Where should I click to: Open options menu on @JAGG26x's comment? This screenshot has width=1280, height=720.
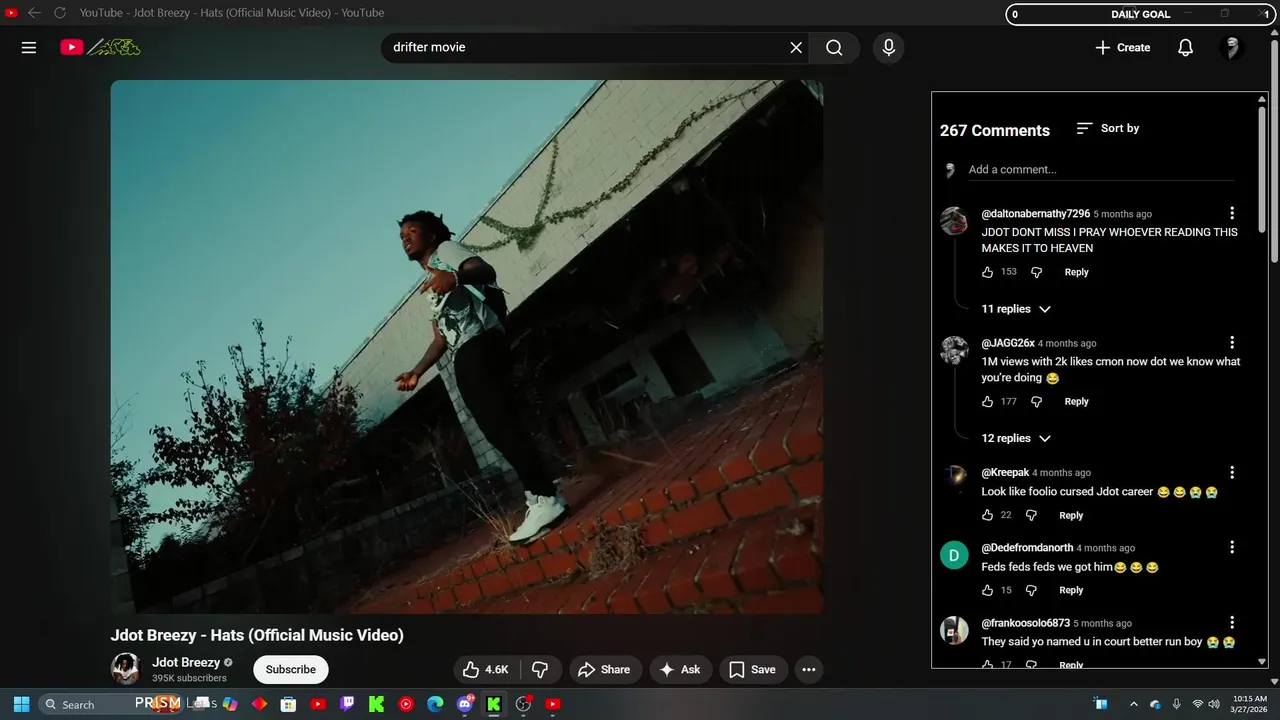point(1232,342)
